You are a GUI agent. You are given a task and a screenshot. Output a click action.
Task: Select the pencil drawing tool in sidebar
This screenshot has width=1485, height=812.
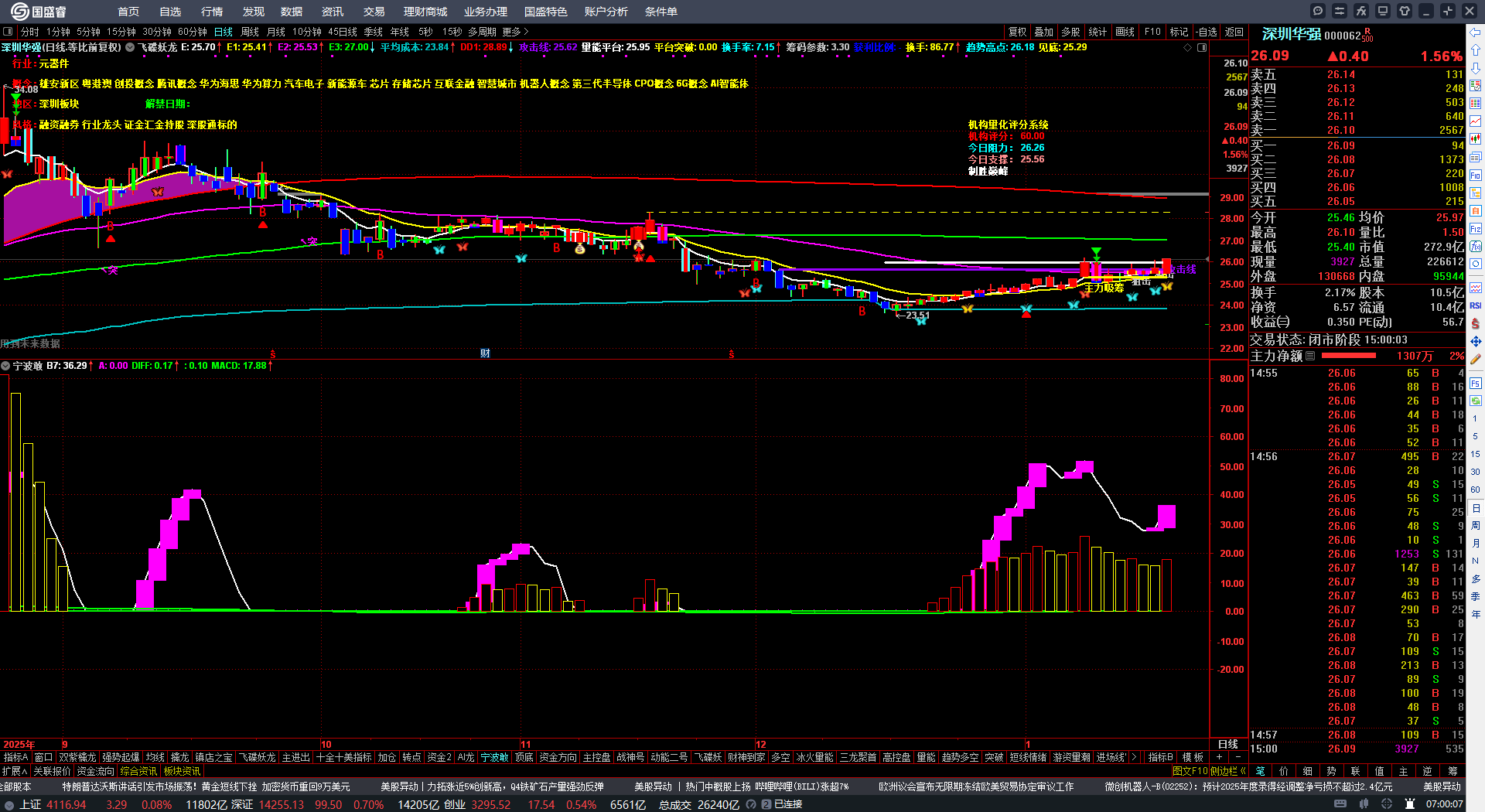1476,359
